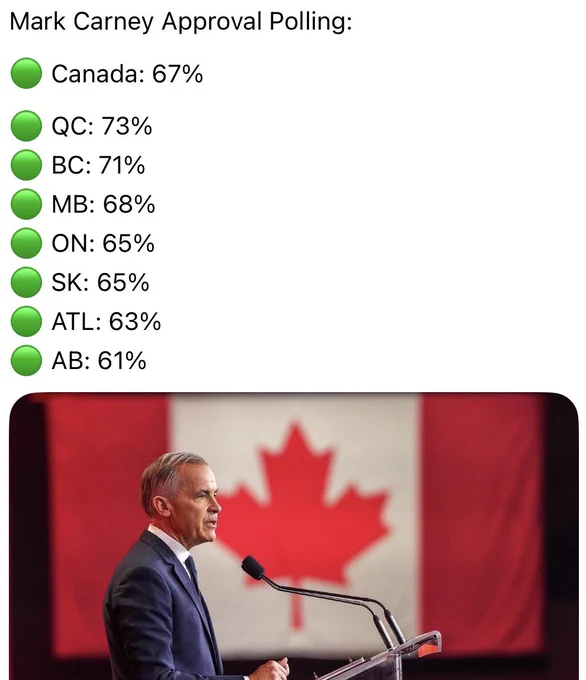Select the green circle next to ON
Image resolution: width=586 pixels, height=680 pixels.
point(26,243)
